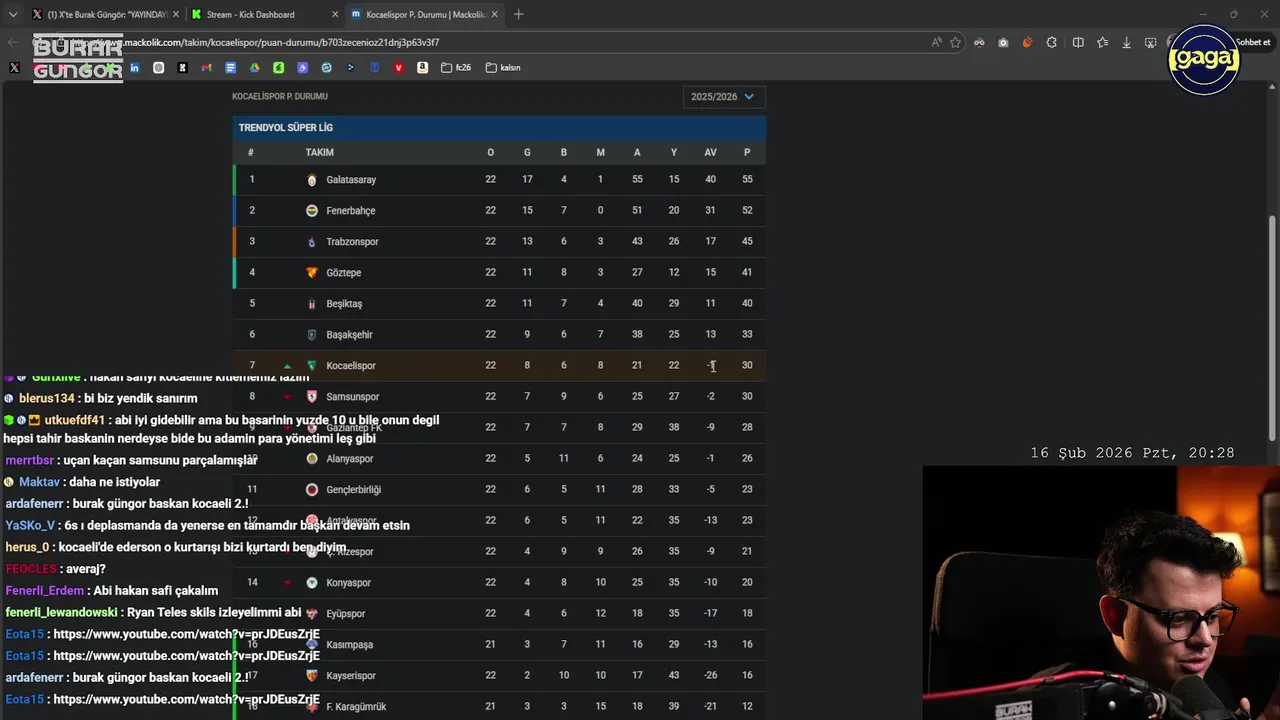This screenshot has width=1280, height=720.
Task: Open the X bookmark in bookmarks bar
Action: pyautogui.click(x=14, y=68)
